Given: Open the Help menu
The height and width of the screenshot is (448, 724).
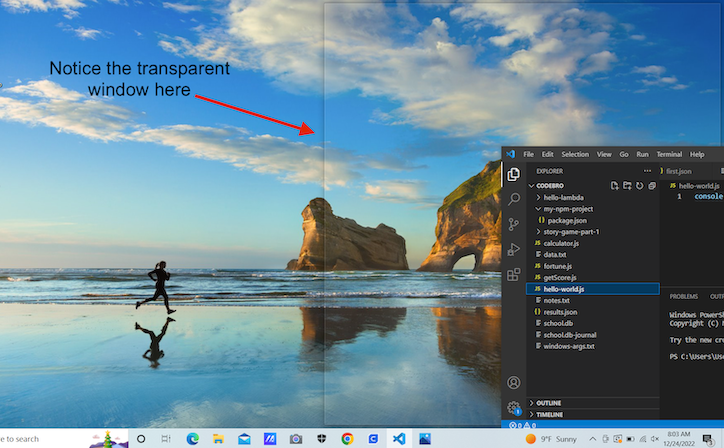Looking at the screenshot, I should pos(697,154).
